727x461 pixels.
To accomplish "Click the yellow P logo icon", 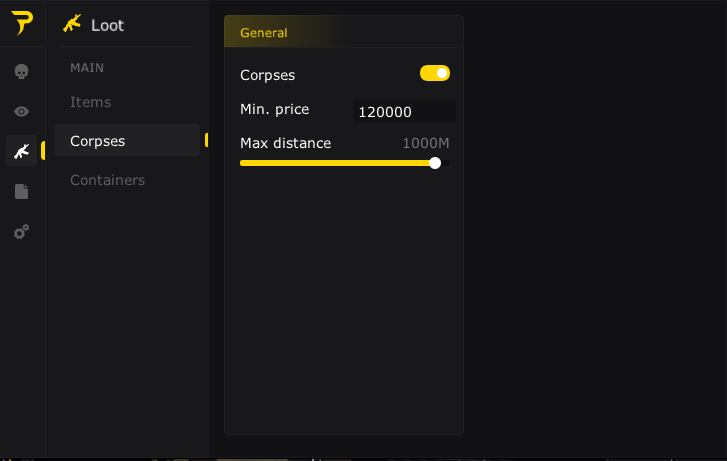I will pyautogui.click(x=22, y=24).
